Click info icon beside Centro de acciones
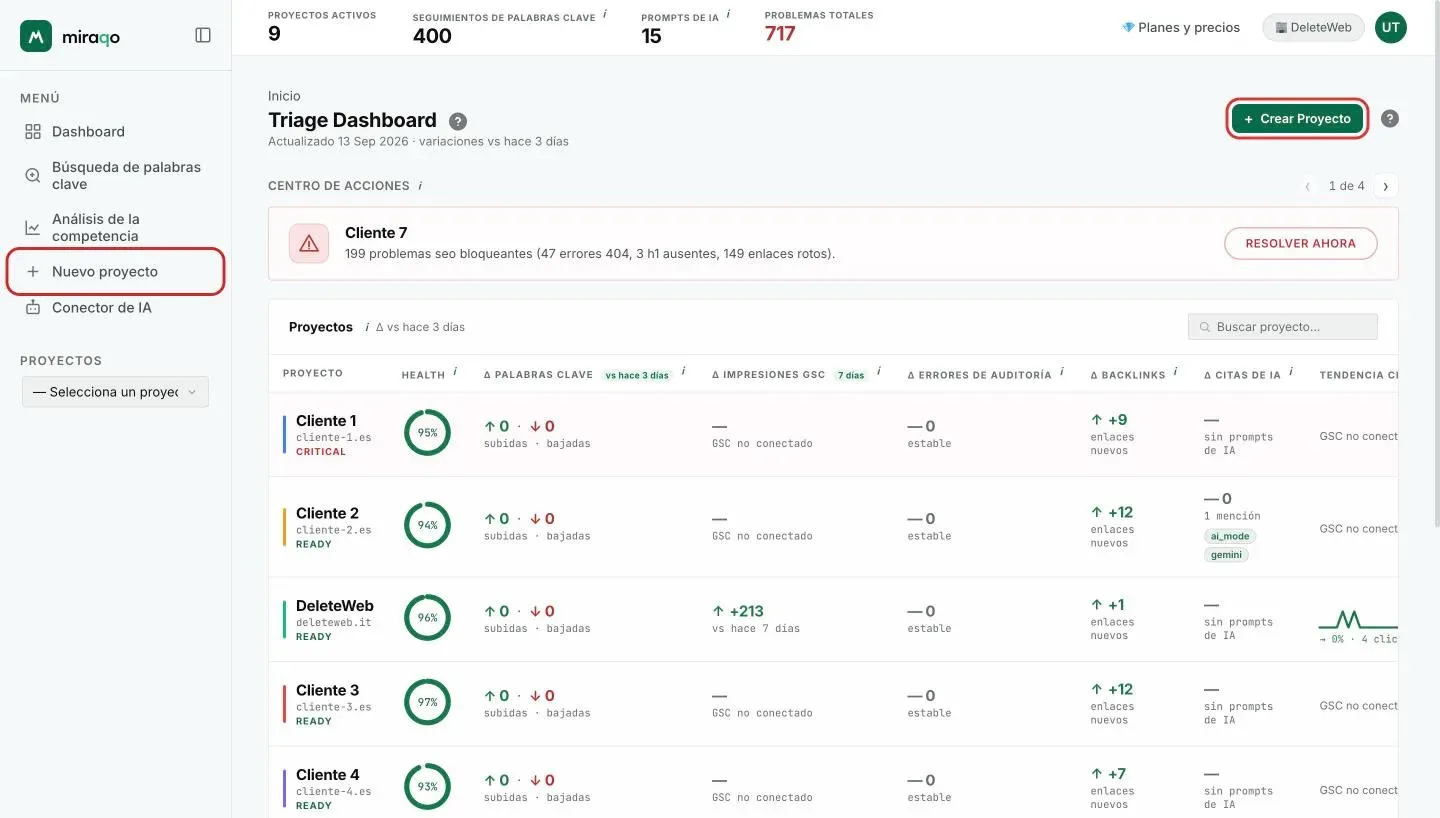1440x818 pixels. (420, 185)
